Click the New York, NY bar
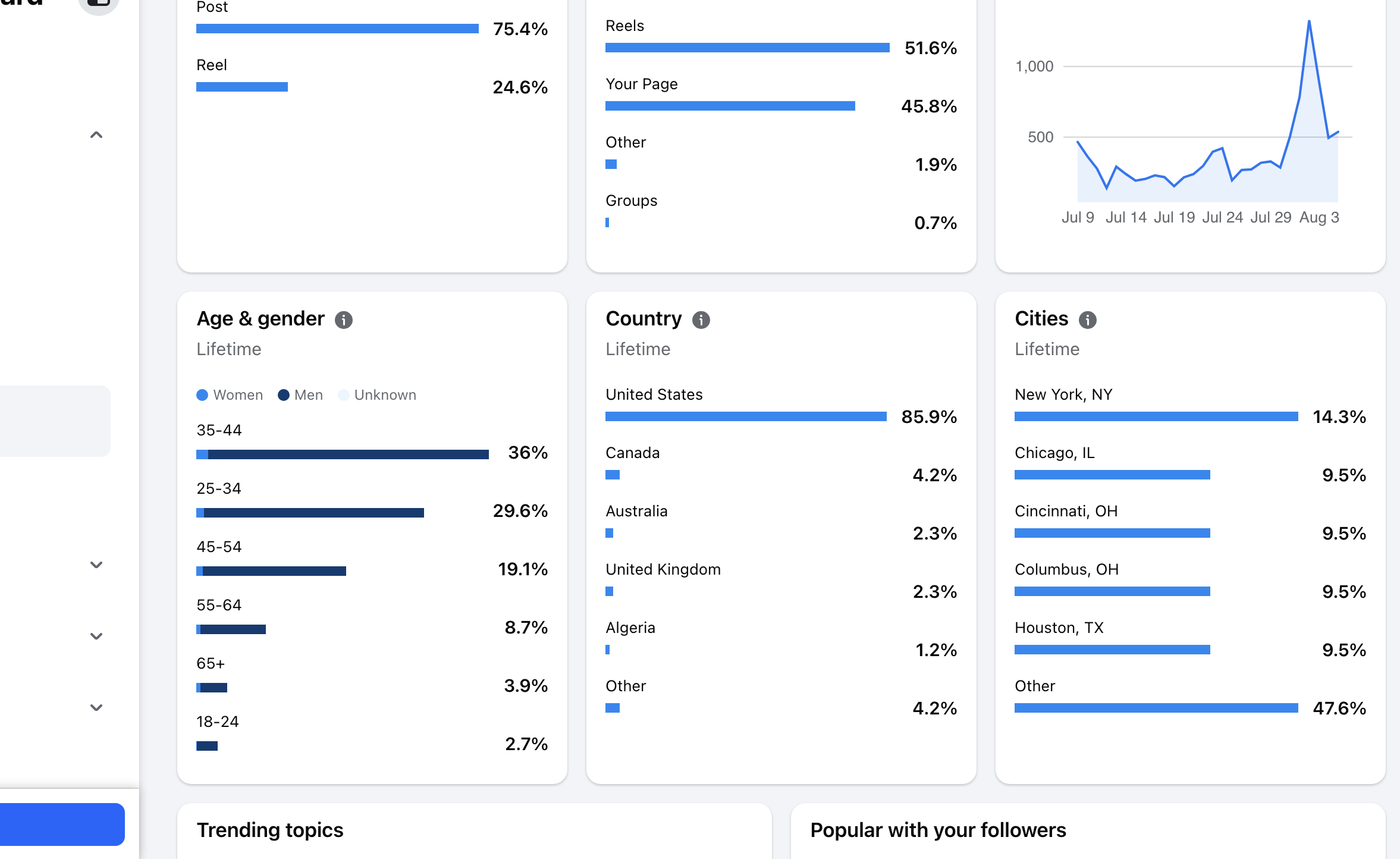 1156,416
